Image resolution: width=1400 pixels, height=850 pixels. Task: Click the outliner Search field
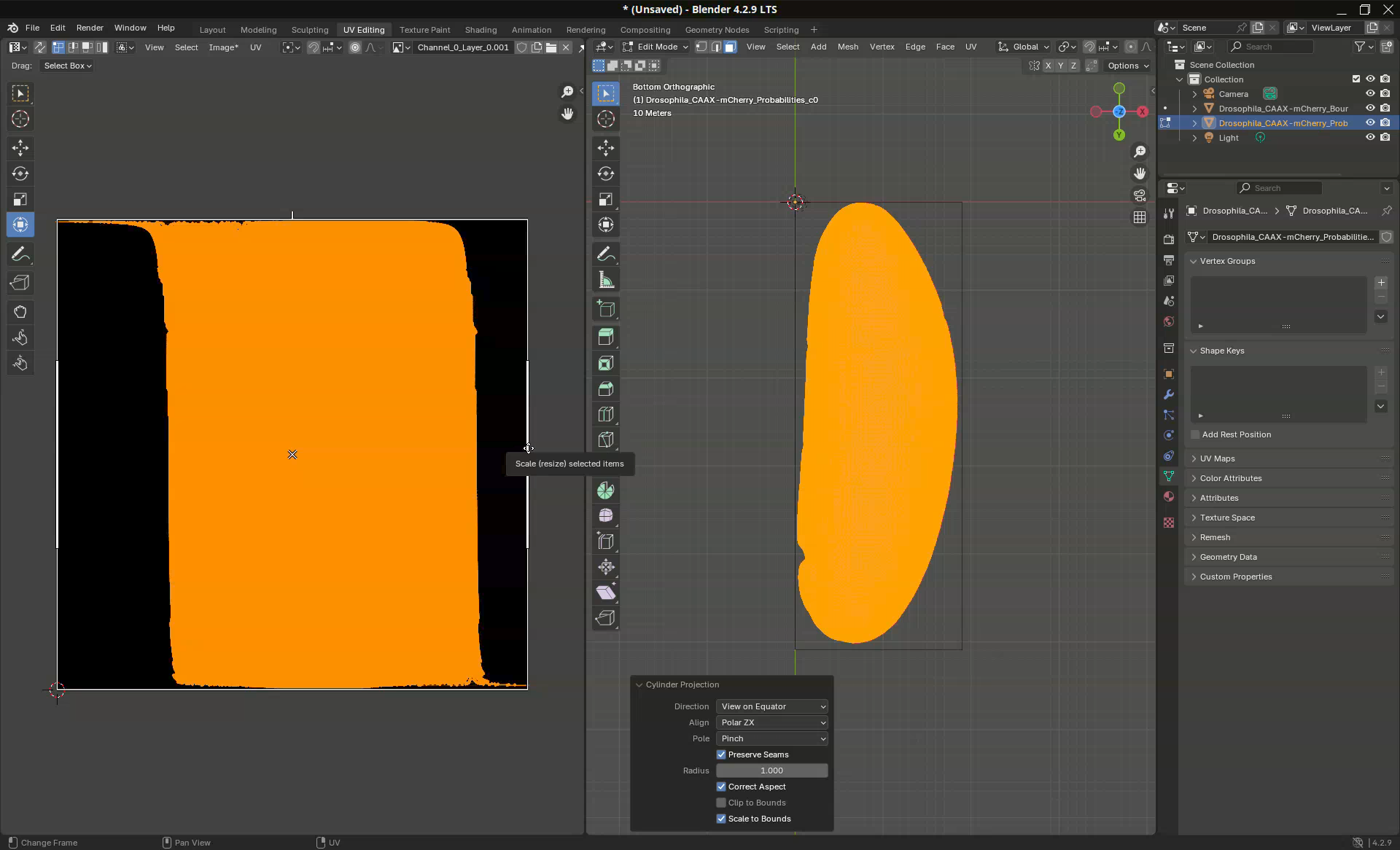1272,47
